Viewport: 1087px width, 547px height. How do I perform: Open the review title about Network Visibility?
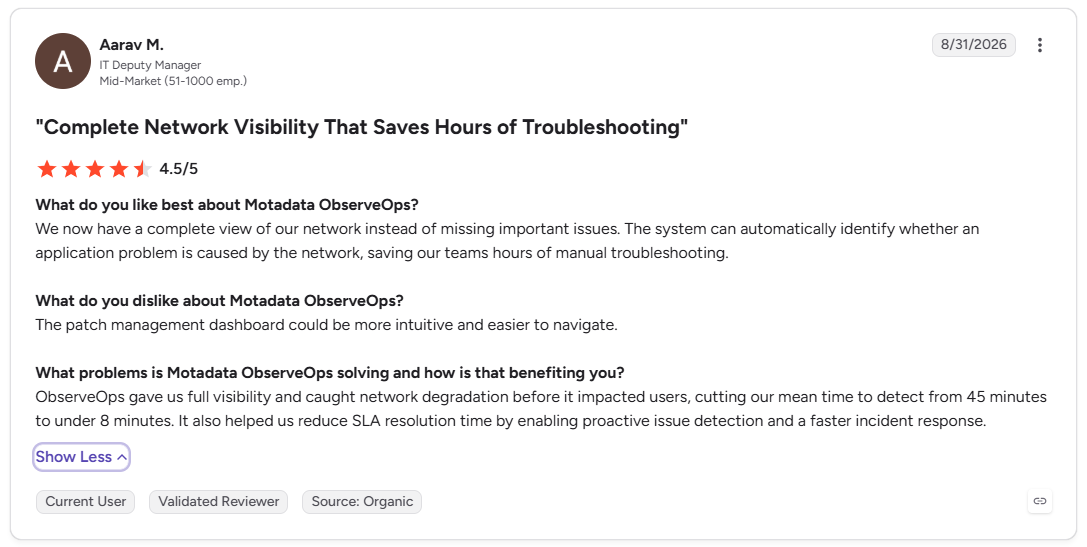point(361,127)
